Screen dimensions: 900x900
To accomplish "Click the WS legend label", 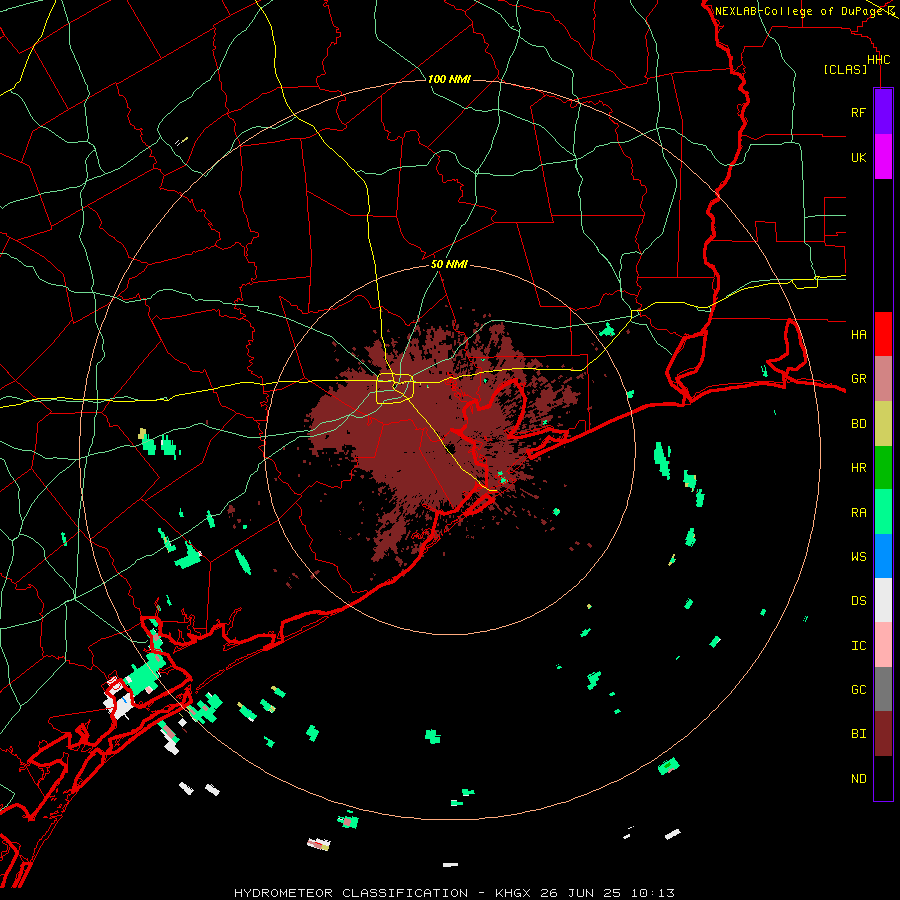I will (859, 556).
